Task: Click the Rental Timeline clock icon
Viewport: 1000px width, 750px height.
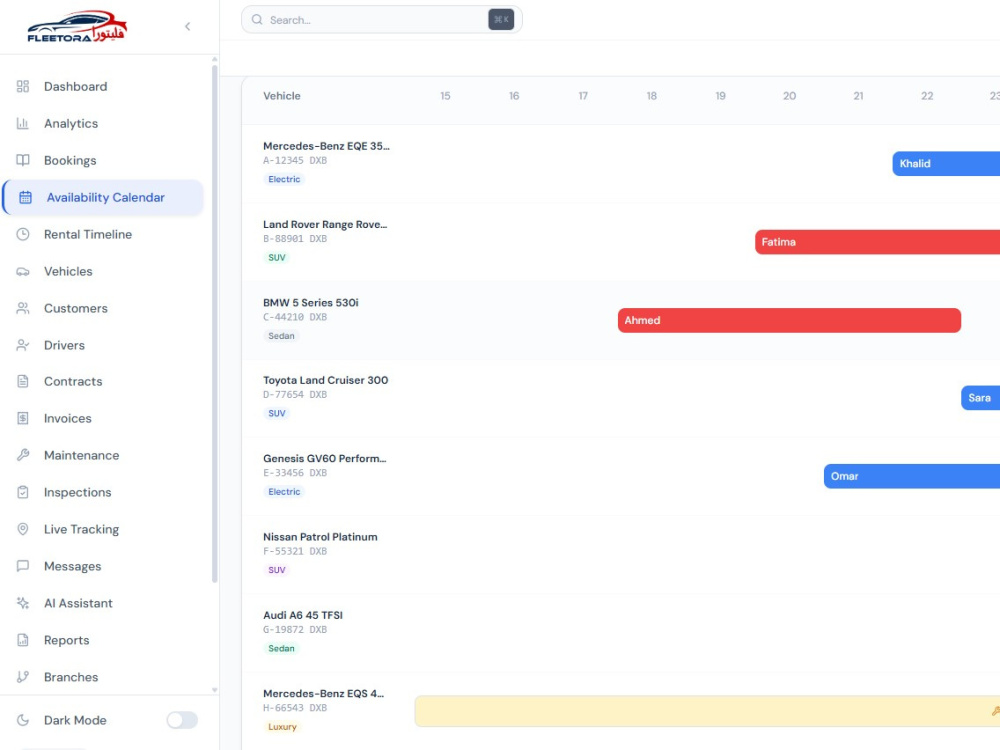Action: (23, 234)
